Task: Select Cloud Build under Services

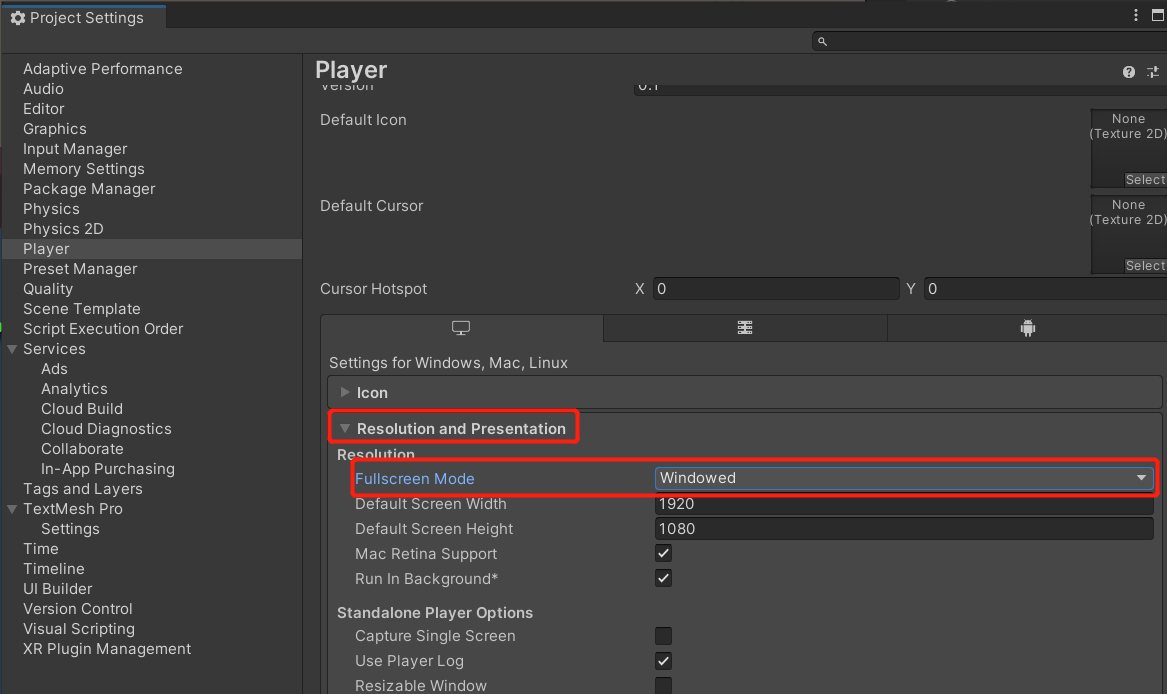Action: [82, 410]
